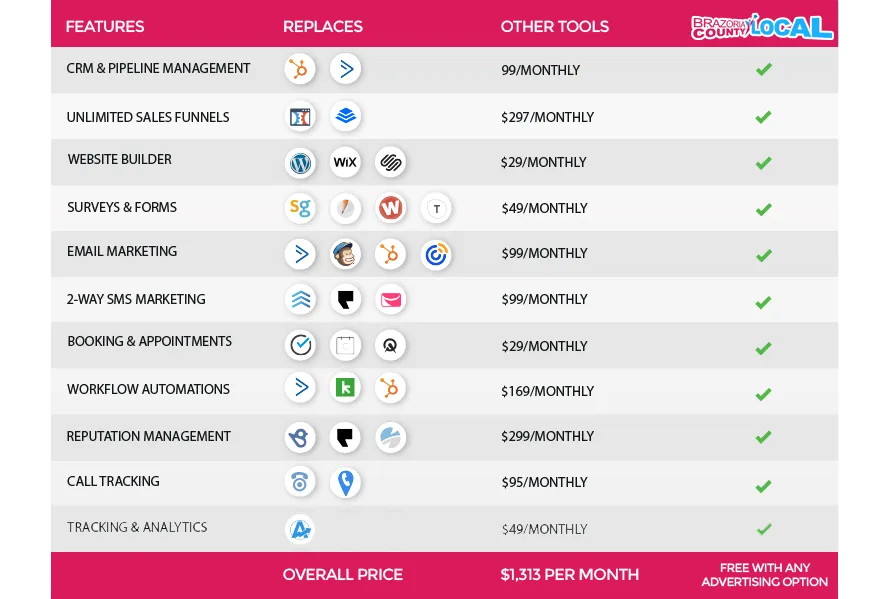Click the OTHER TOOLS column header

click(555, 27)
